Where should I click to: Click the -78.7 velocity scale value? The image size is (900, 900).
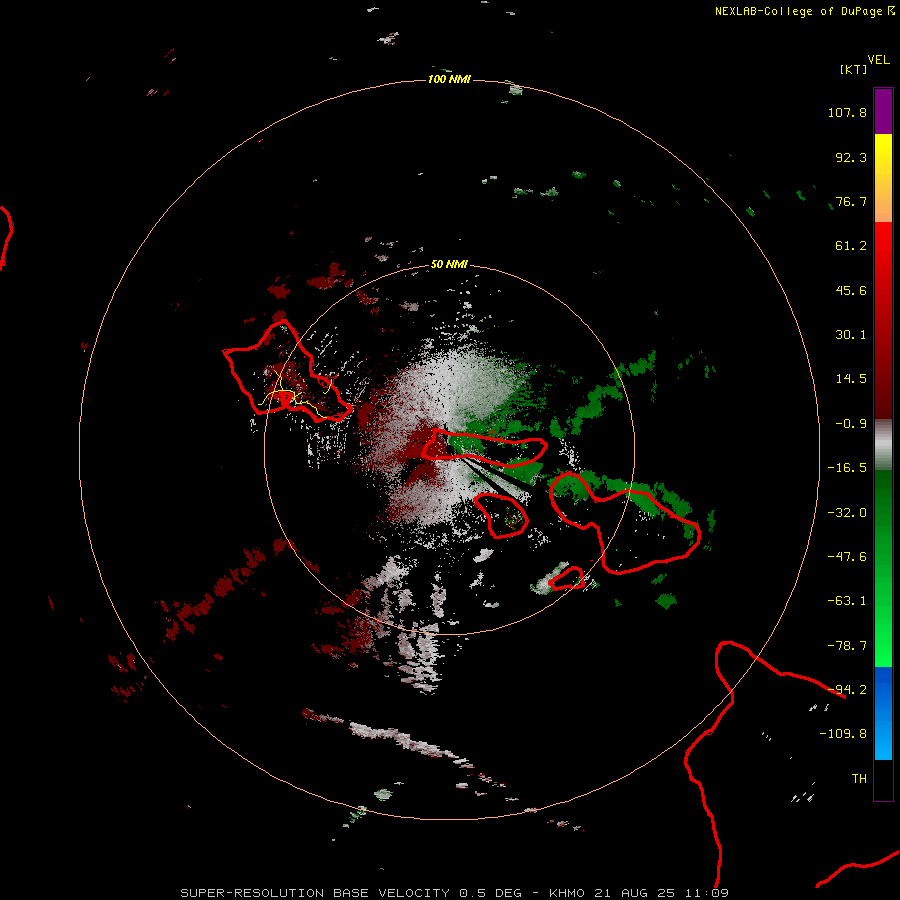847,646
